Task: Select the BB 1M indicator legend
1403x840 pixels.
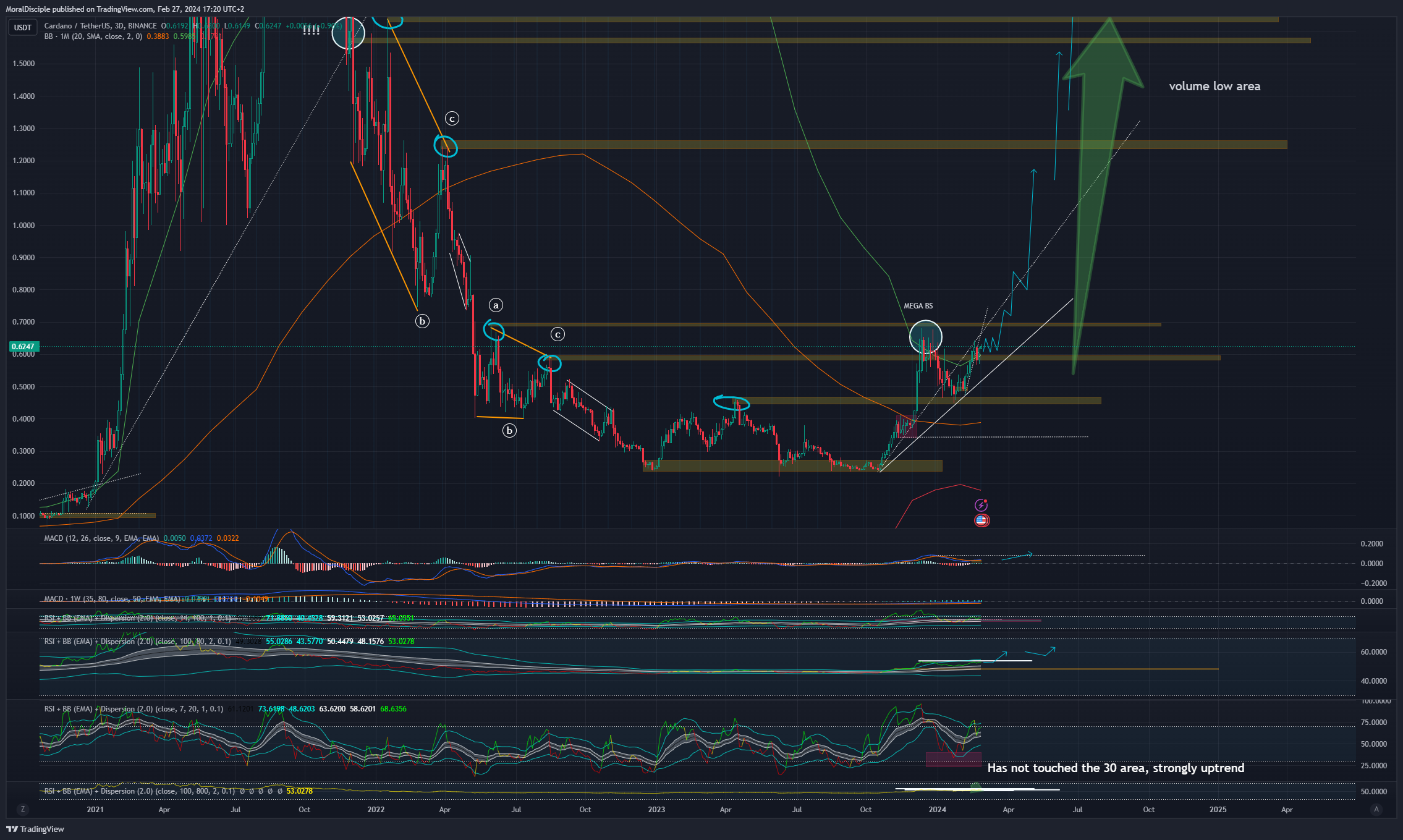Action: [93, 36]
